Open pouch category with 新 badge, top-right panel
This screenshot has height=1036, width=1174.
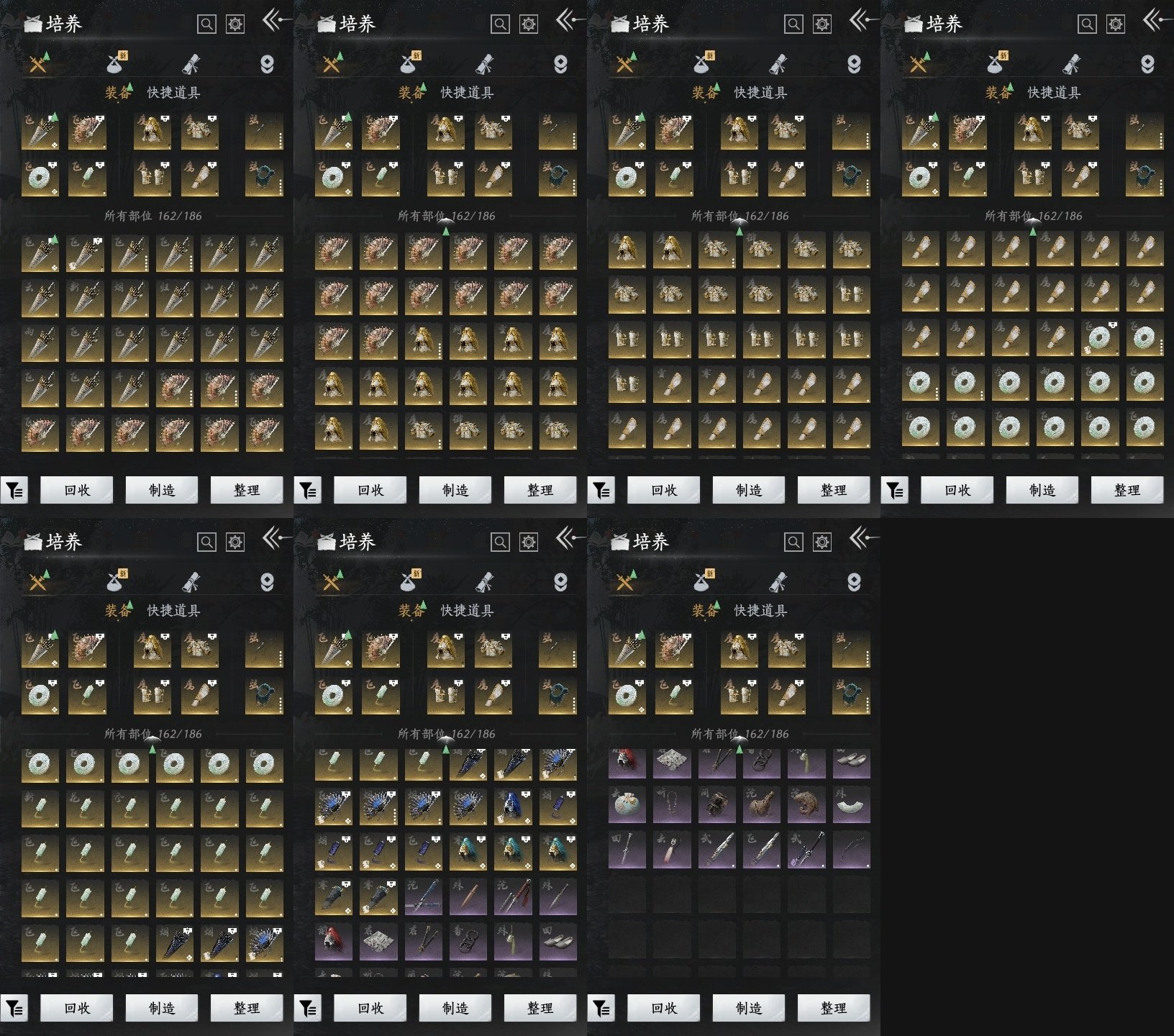[996, 63]
